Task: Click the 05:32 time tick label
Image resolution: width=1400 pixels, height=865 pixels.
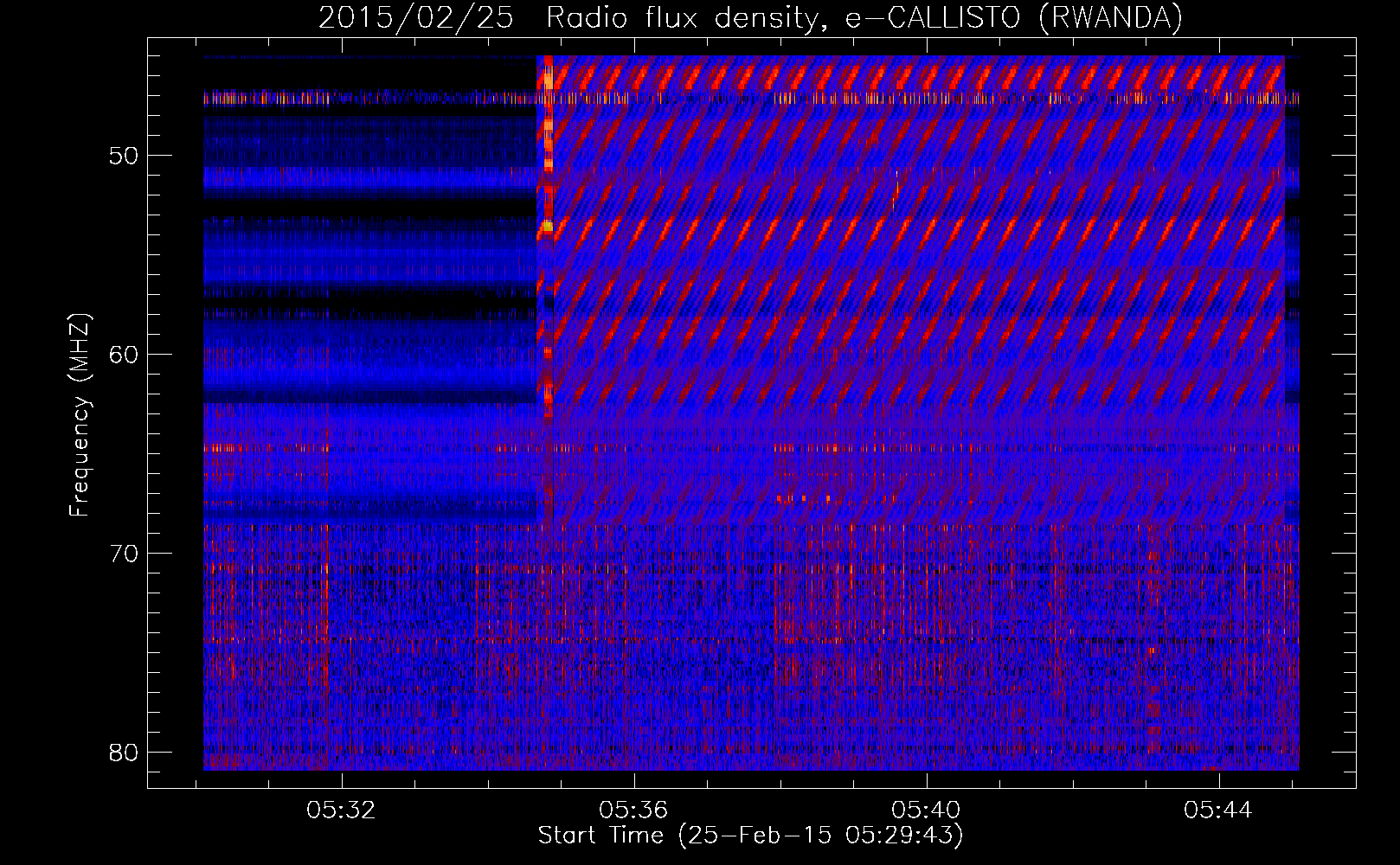Action: tap(341, 811)
